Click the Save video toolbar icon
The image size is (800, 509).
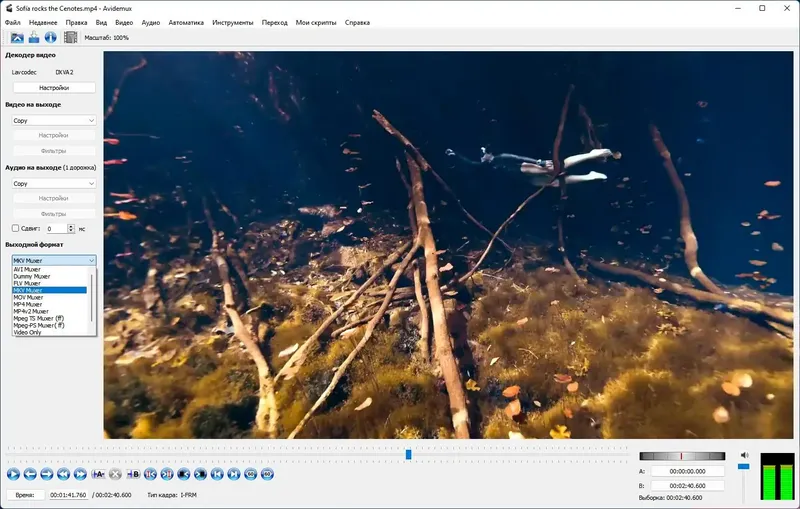coord(33,38)
